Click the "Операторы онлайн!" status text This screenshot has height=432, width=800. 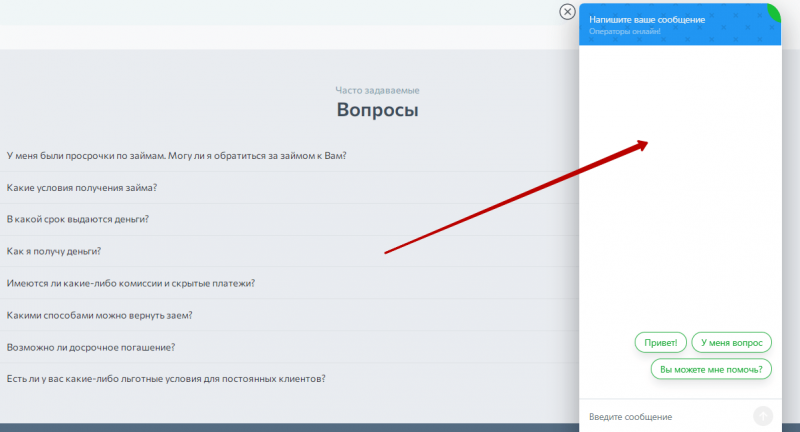pos(625,32)
